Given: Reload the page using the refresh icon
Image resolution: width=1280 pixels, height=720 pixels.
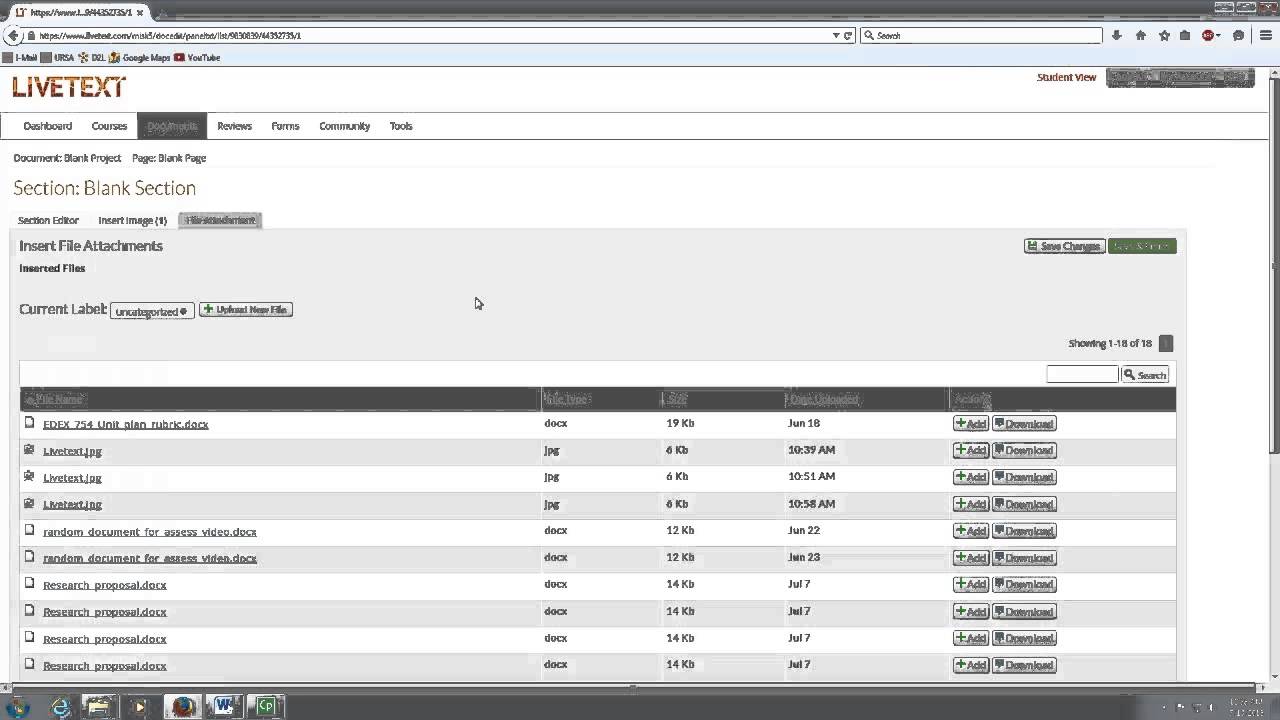Looking at the screenshot, I should tap(848, 35).
